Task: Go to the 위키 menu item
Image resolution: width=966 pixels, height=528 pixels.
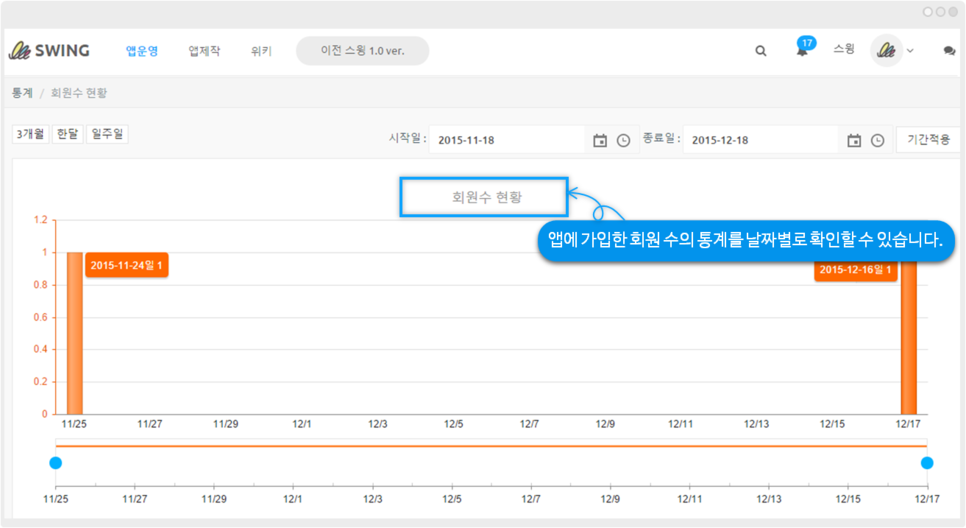Action: (261, 51)
